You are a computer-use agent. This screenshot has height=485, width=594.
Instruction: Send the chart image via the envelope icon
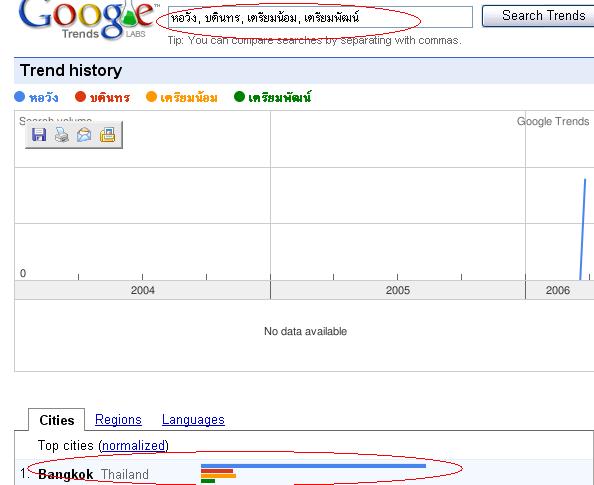tap(84, 135)
